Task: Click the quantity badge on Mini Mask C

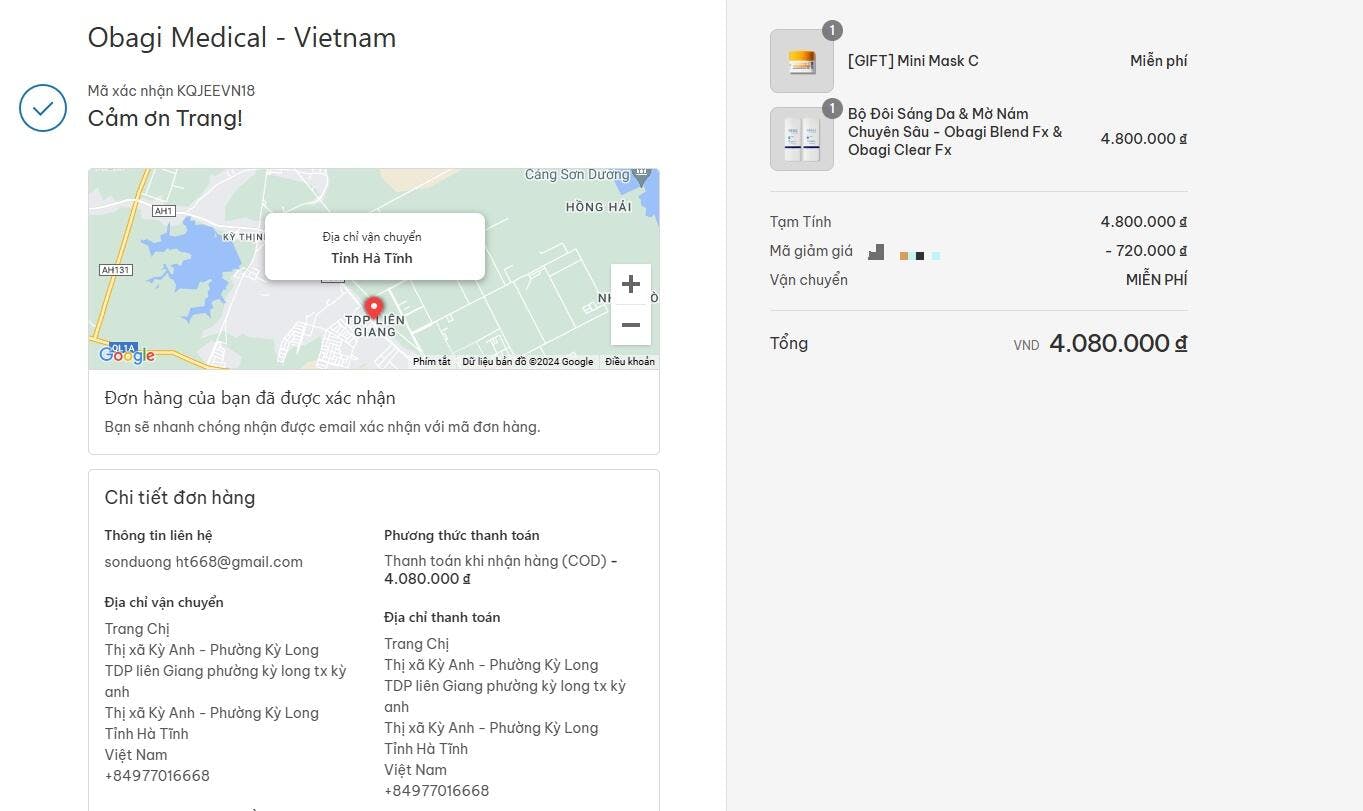Action: click(x=832, y=30)
